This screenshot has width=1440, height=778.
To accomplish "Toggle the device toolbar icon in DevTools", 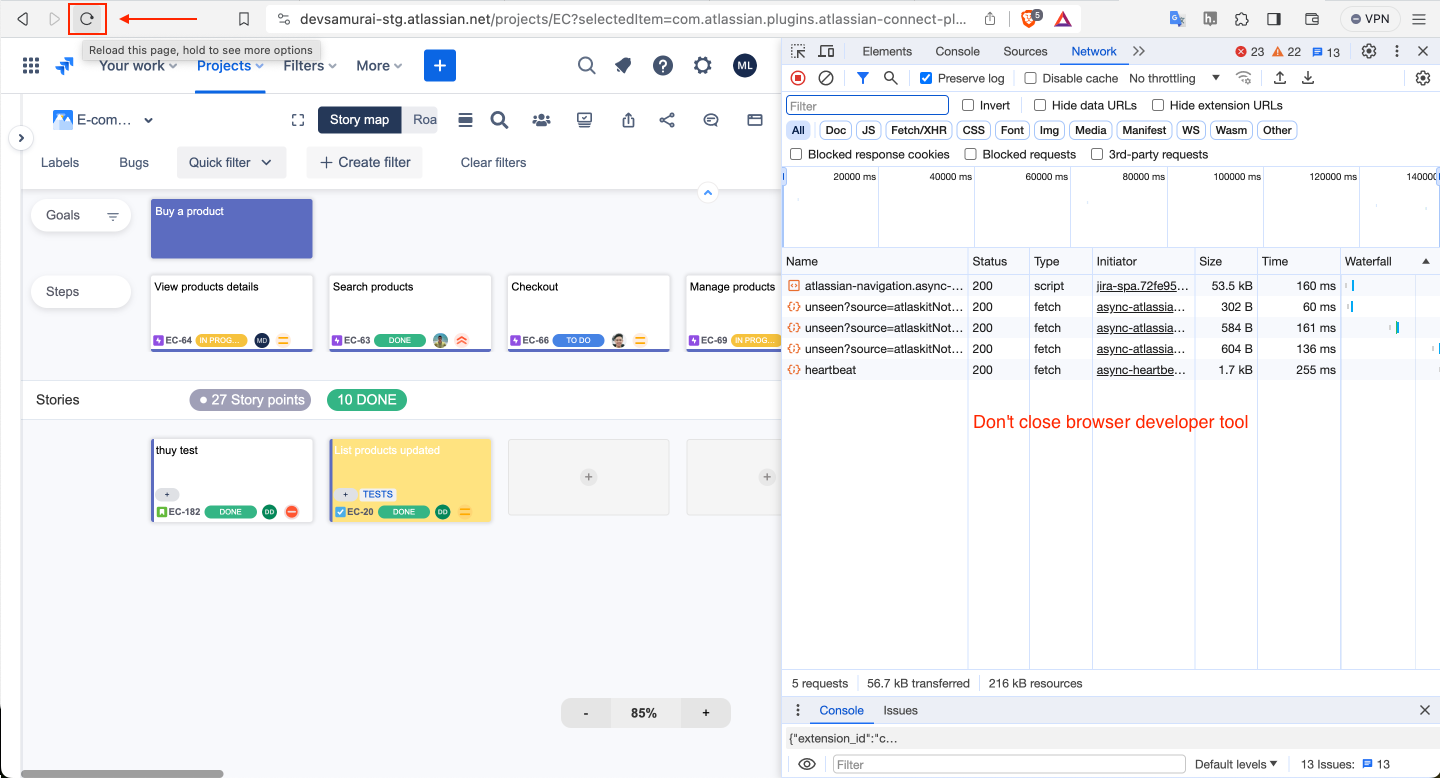I will 826,51.
